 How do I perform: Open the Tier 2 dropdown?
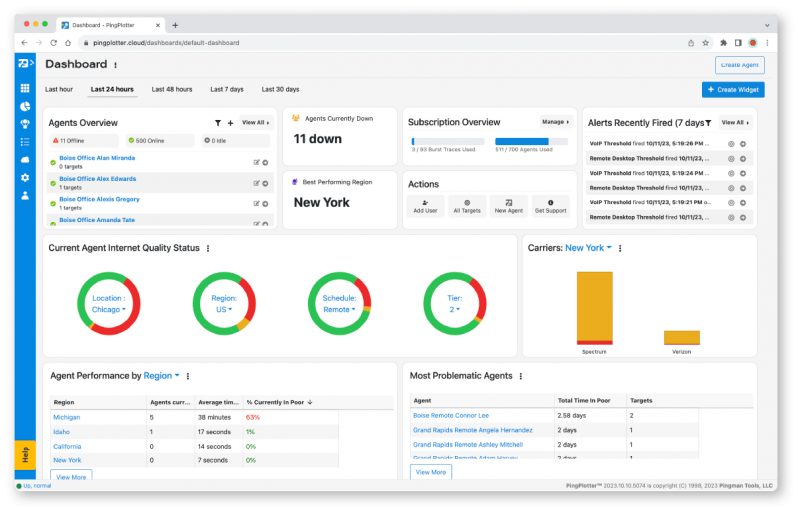455,304
